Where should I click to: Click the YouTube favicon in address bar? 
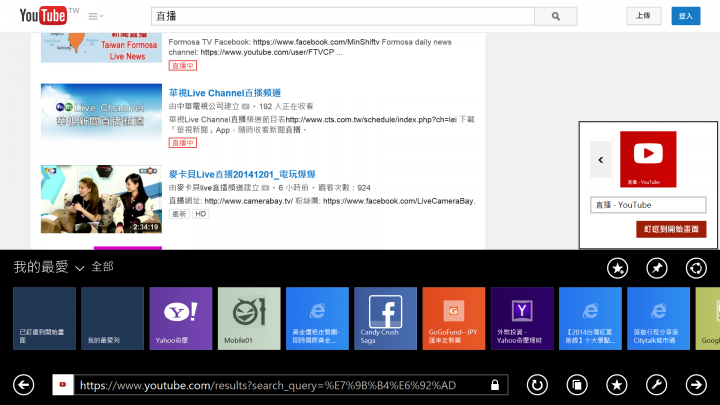point(63,385)
